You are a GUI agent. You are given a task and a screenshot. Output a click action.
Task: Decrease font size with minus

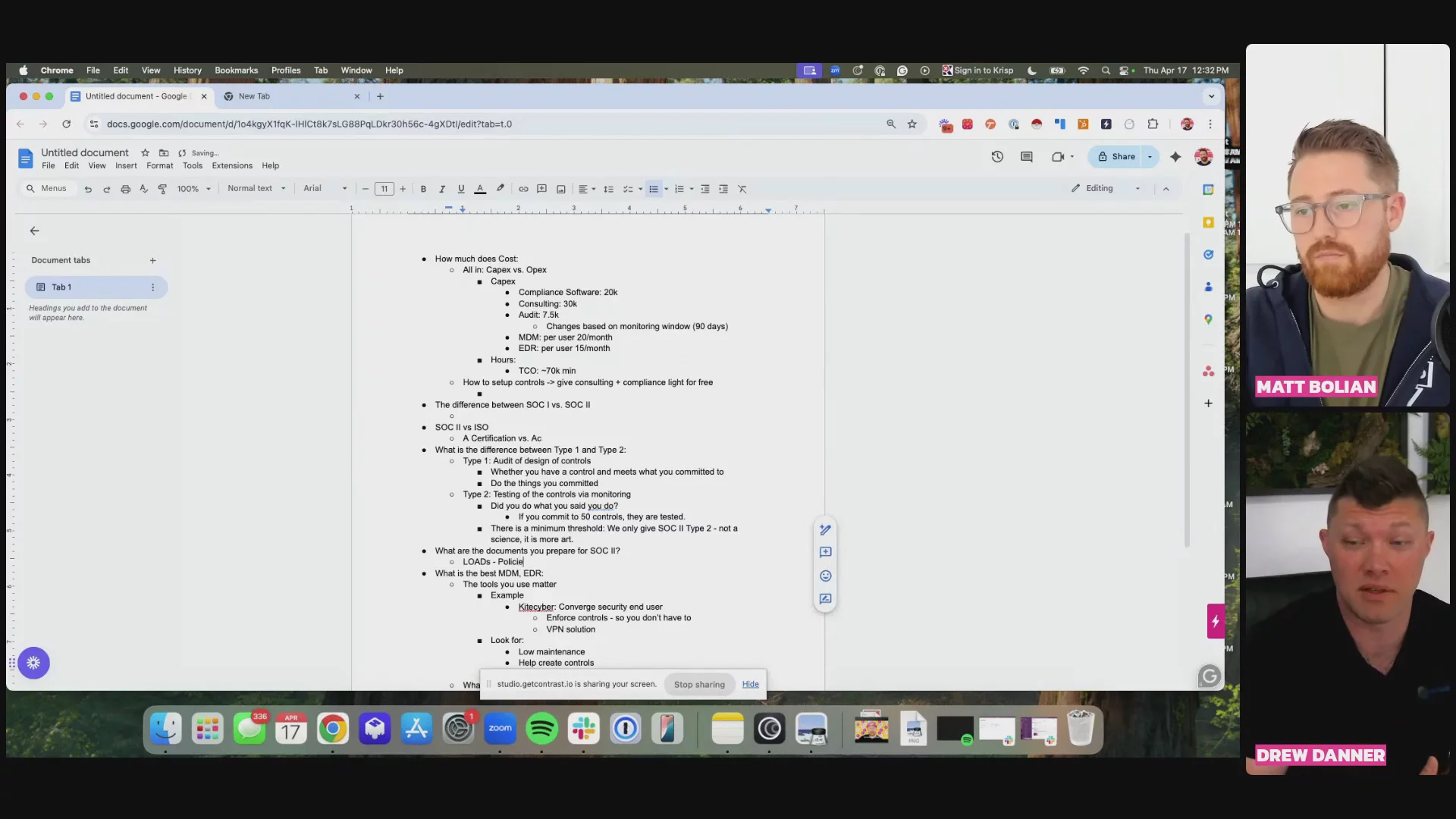coord(366,189)
